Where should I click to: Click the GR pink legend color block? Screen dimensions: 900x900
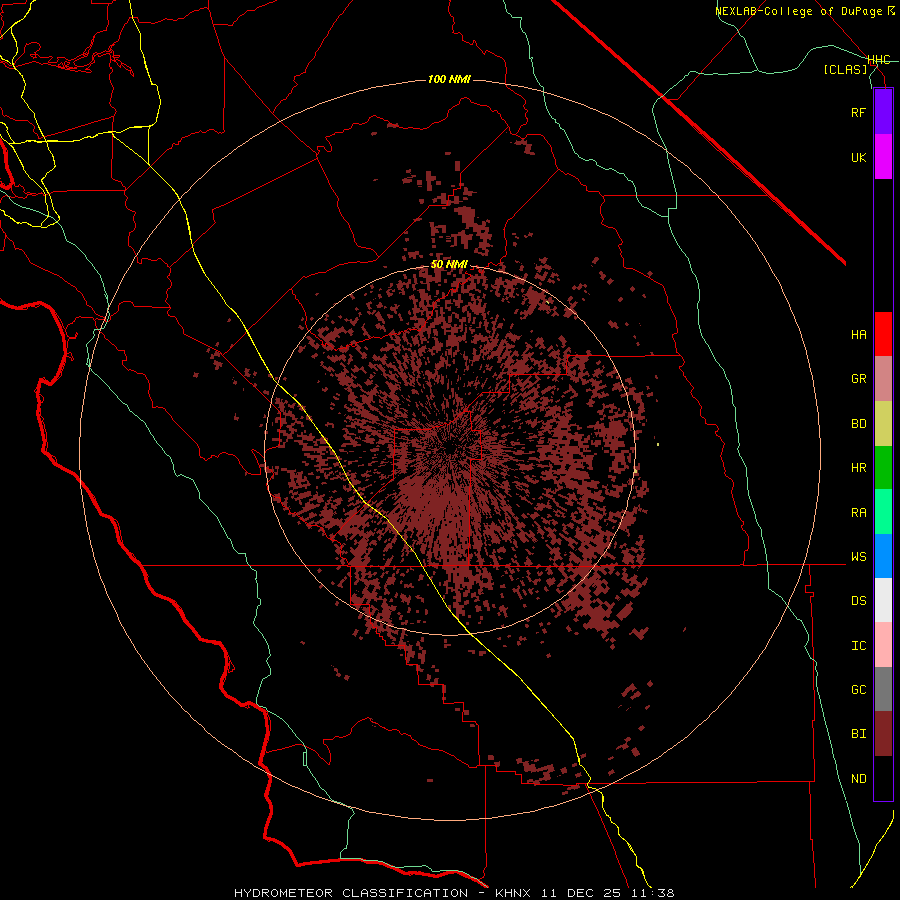(x=883, y=379)
